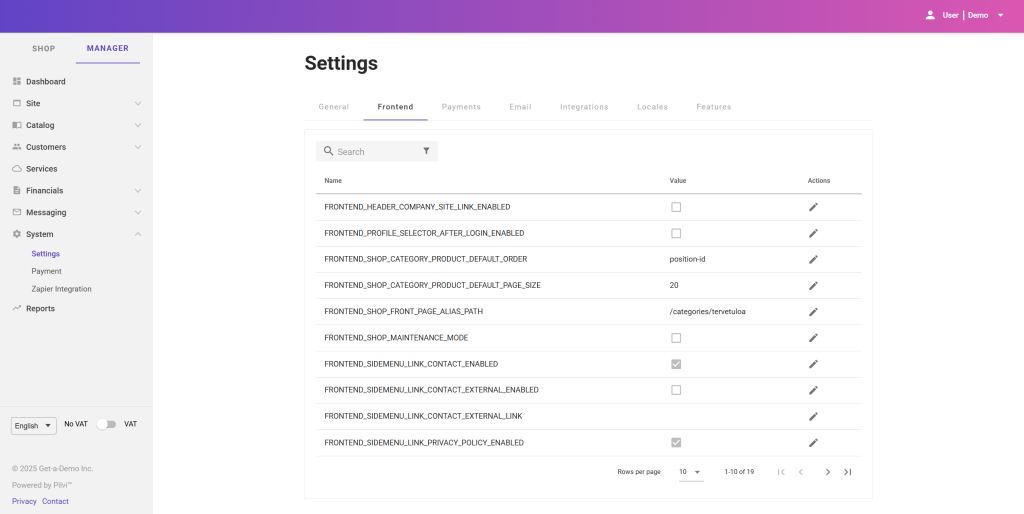The image size is (1024, 514).
Task: Toggle the VAT switch in sidebar
Action: [x=106, y=424]
